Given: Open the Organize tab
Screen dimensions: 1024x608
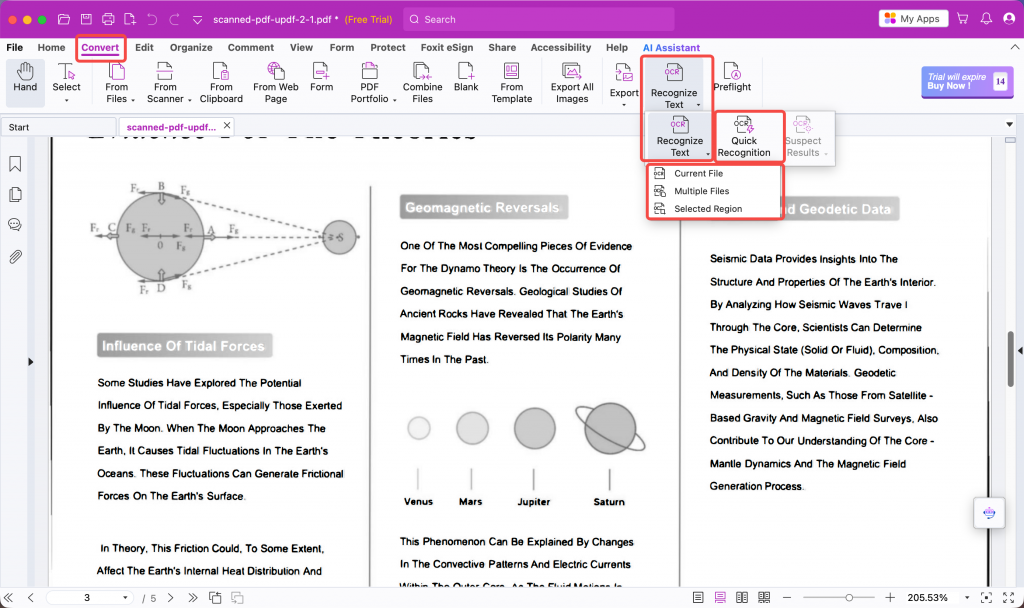Looking at the screenshot, I should [191, 48].
